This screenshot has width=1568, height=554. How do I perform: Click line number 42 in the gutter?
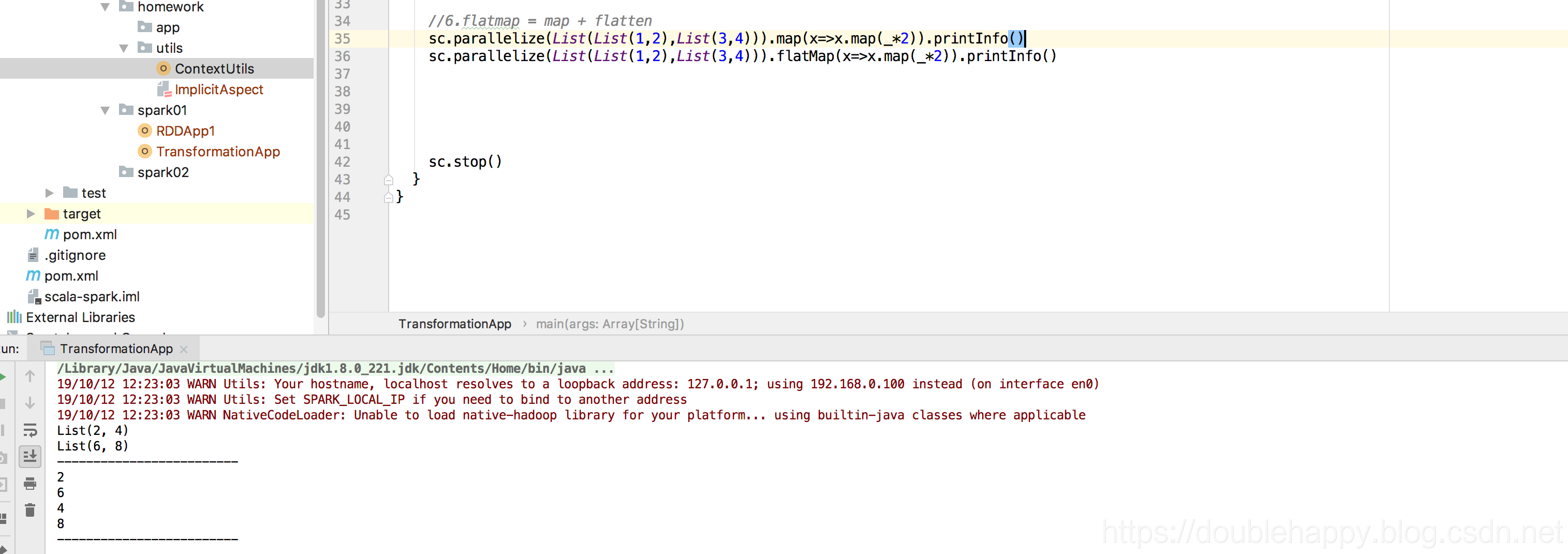(x=342, y=163)
